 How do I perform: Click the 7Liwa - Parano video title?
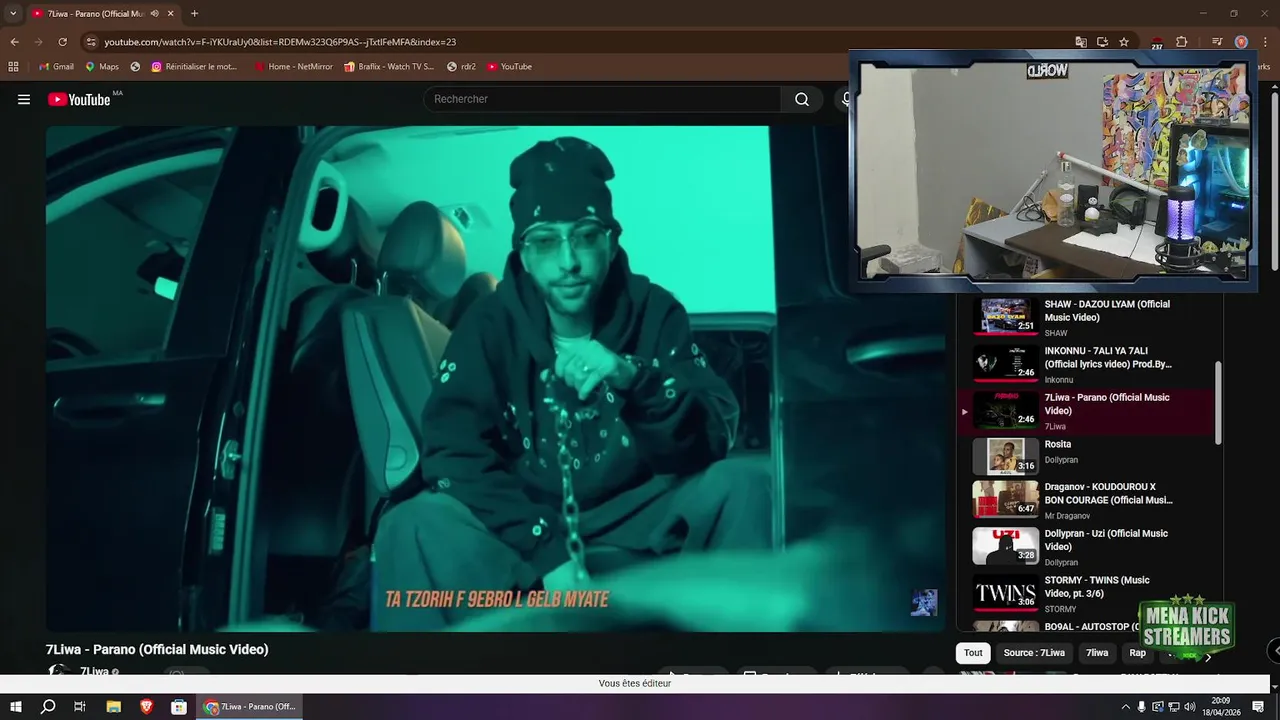(x=157, y=649)
